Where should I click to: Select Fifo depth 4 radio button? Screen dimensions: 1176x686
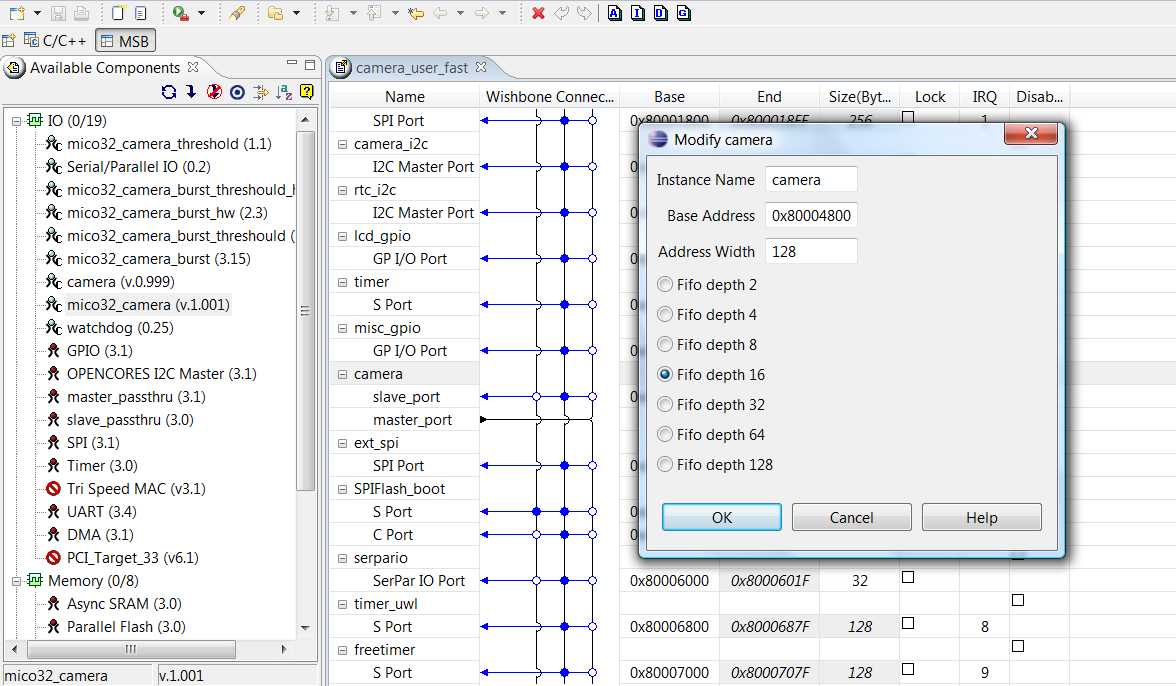pos(664,314)
